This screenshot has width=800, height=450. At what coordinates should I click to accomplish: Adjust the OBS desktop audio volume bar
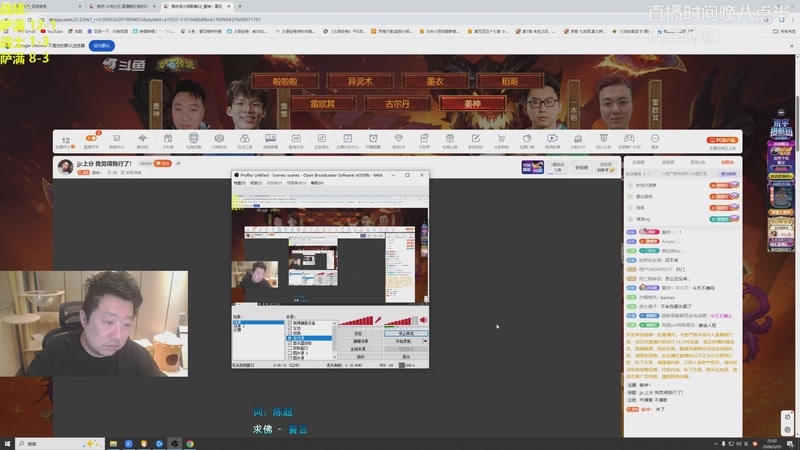coord(401,320)
